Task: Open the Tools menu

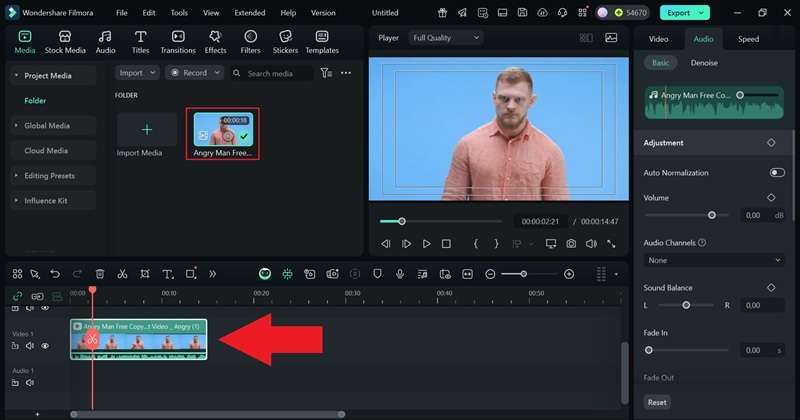Action: point(179,13)
